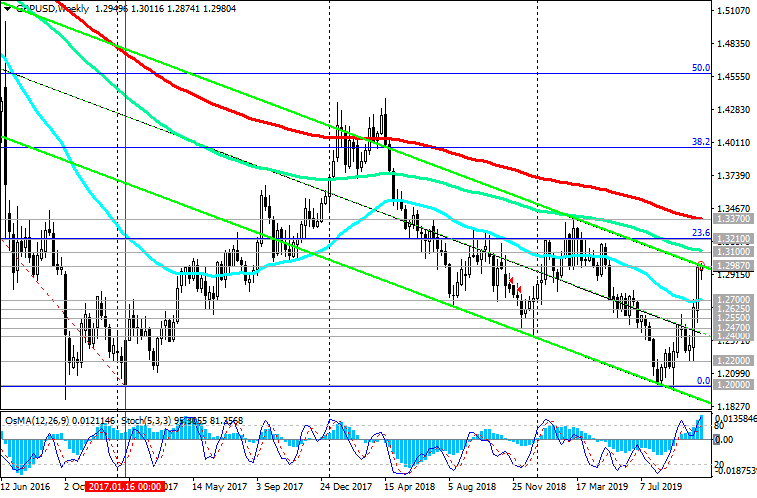Select the 38.2 Fibonacci level label
Viewport: 757px width, 498px height.
click(701, 142)
